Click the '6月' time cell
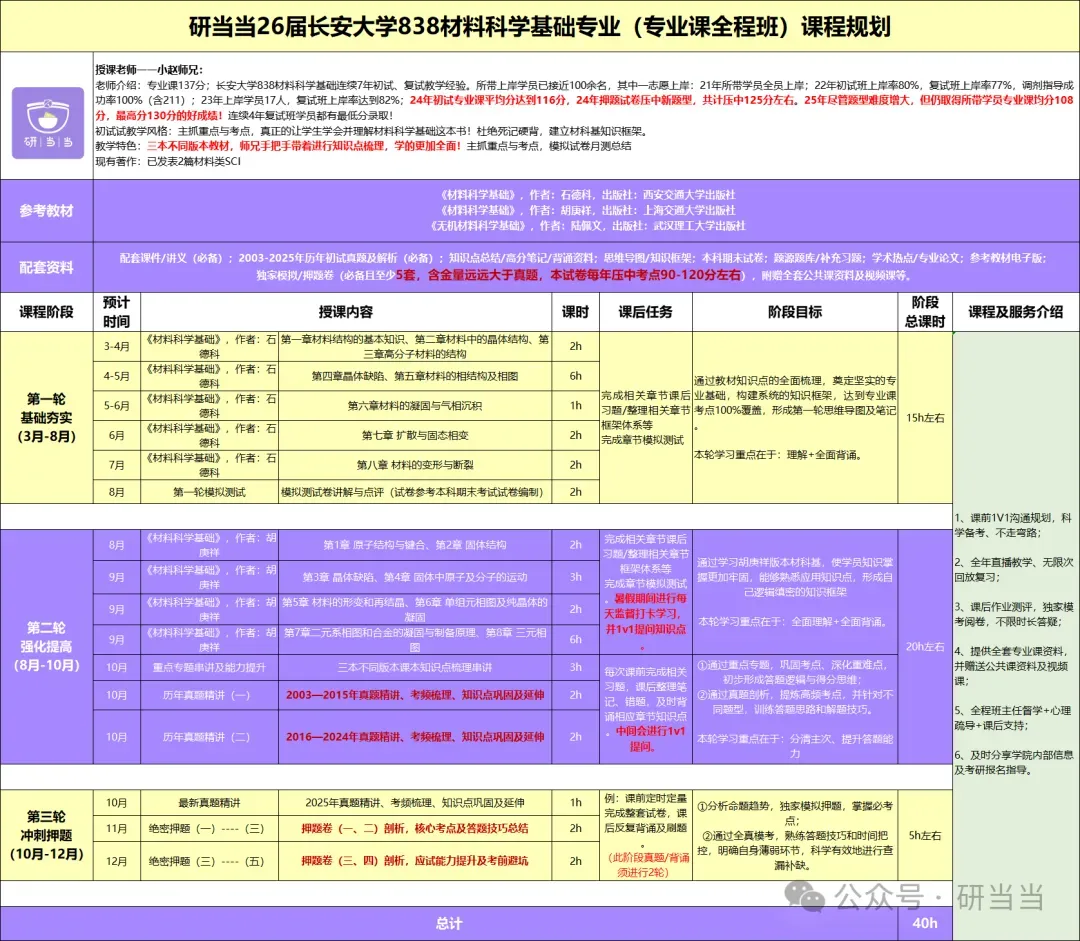 tap(116, 435)
